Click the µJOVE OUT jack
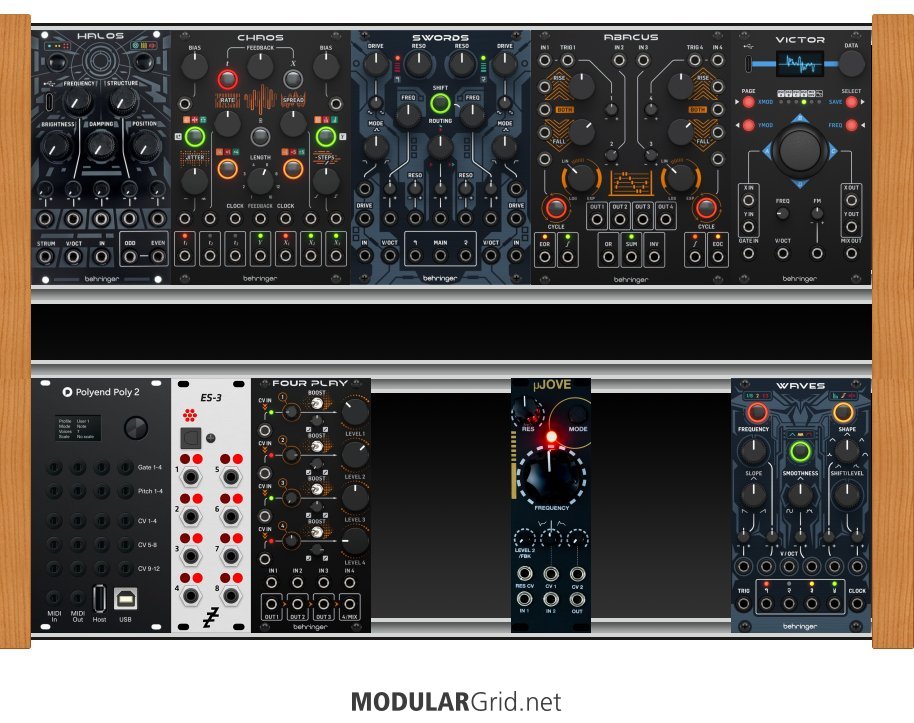The image size is (914, 723). click(577, 599)
